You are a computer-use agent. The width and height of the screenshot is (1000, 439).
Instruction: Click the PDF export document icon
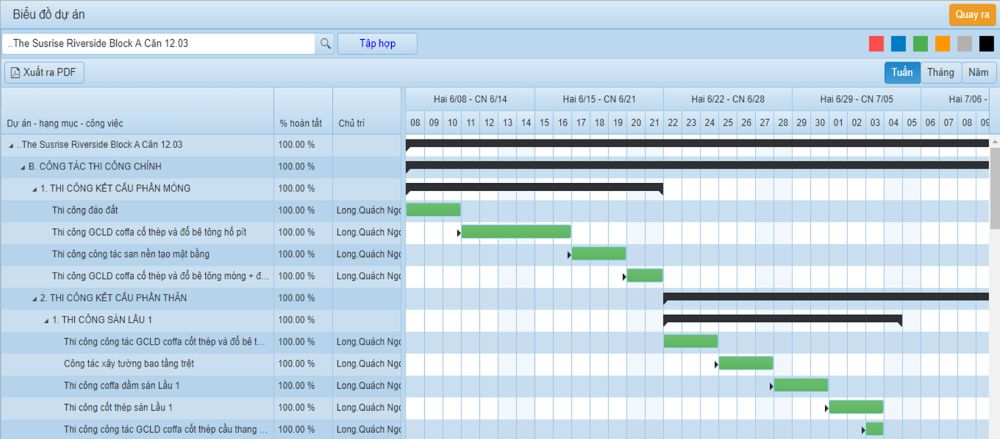pyautogui.click(x=16, y=73)
